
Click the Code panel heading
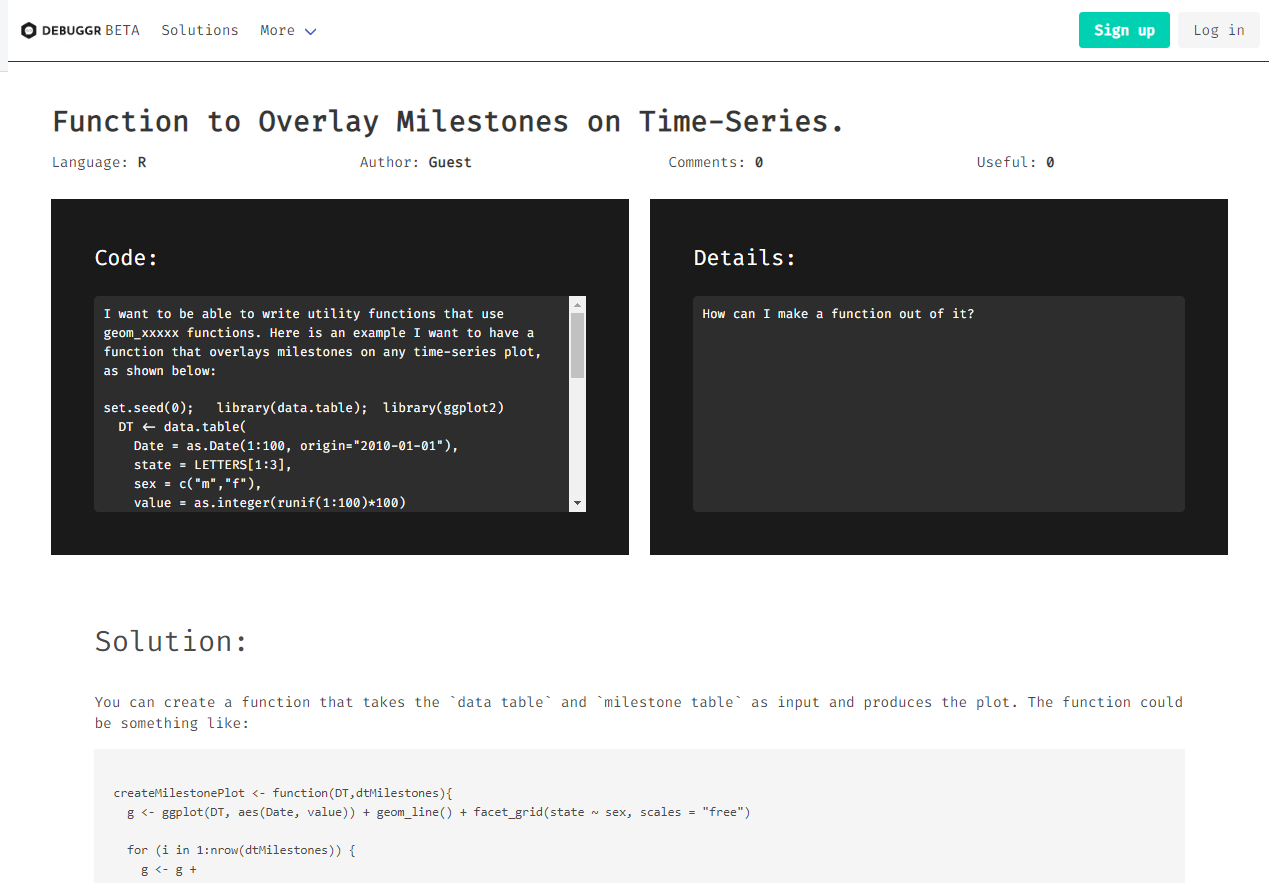(x=126, y=257)
